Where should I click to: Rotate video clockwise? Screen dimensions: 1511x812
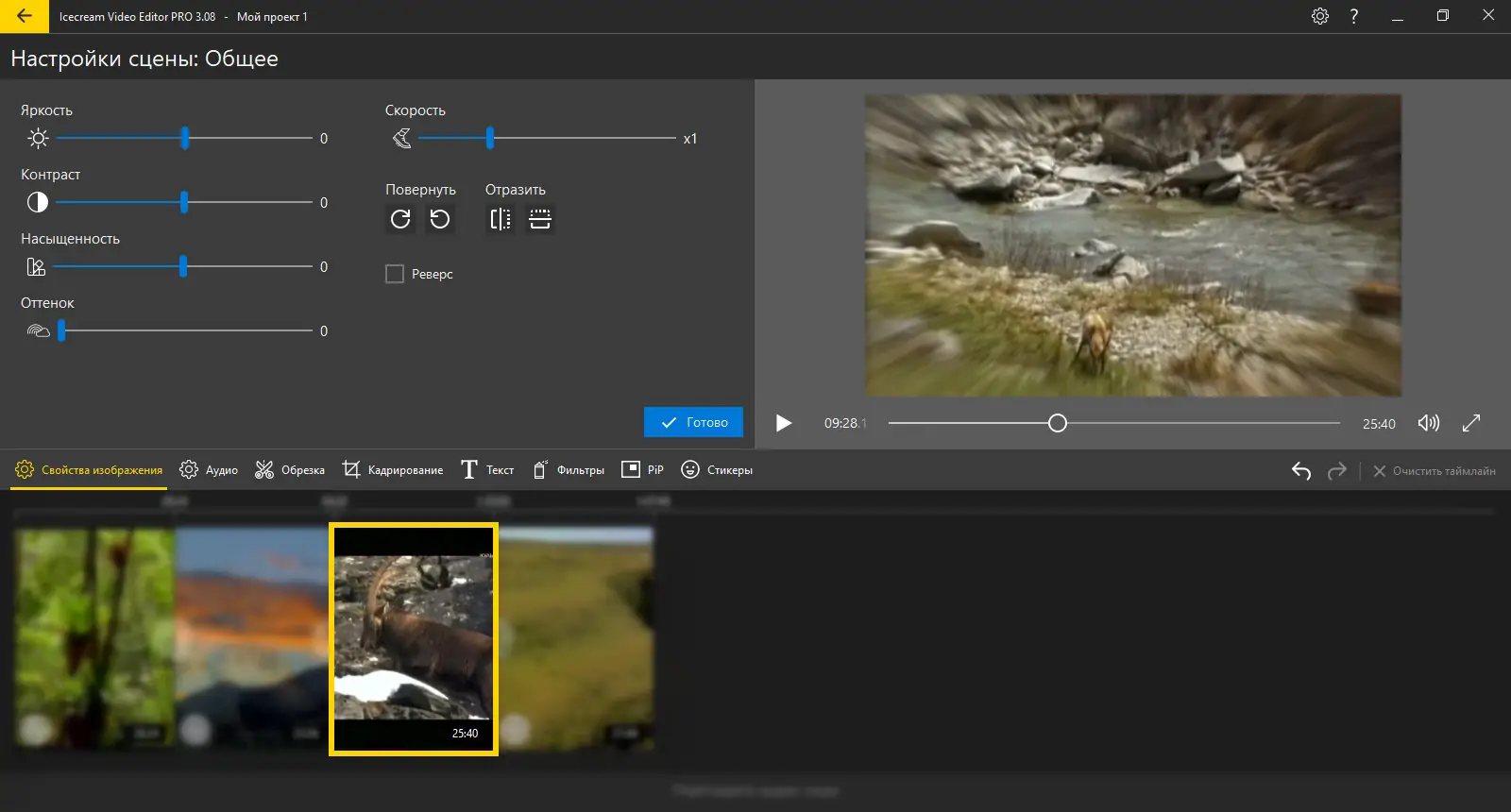pos(400,219)
